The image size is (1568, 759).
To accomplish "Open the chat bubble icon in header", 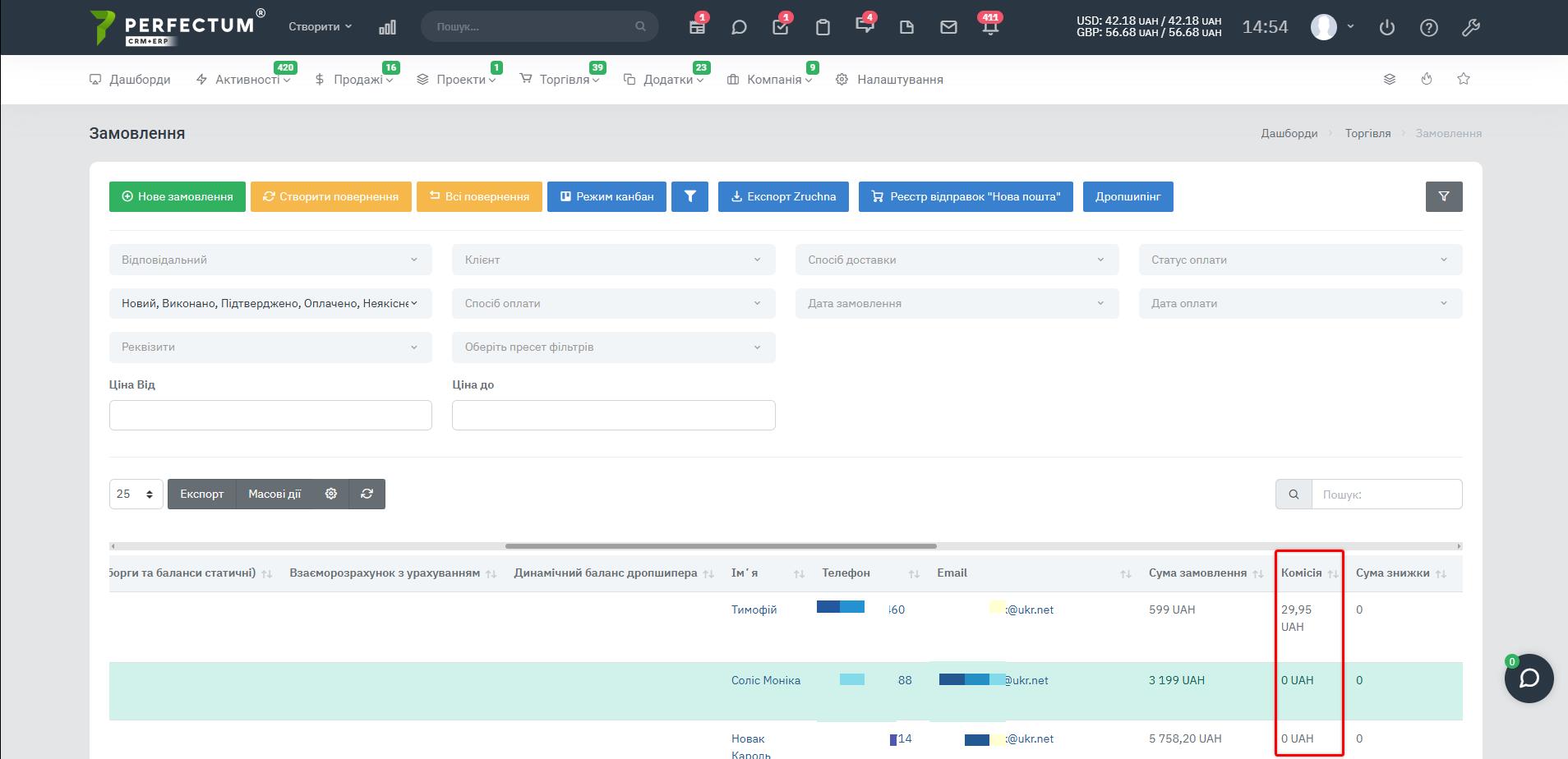I will click(739, 27).
